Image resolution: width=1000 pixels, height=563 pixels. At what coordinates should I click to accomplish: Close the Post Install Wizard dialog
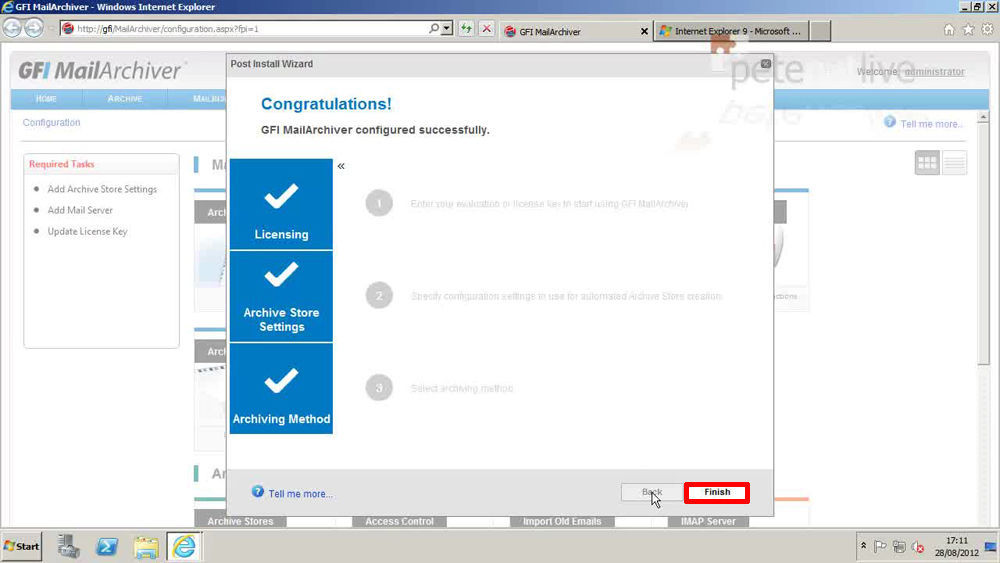pos(766,64)
